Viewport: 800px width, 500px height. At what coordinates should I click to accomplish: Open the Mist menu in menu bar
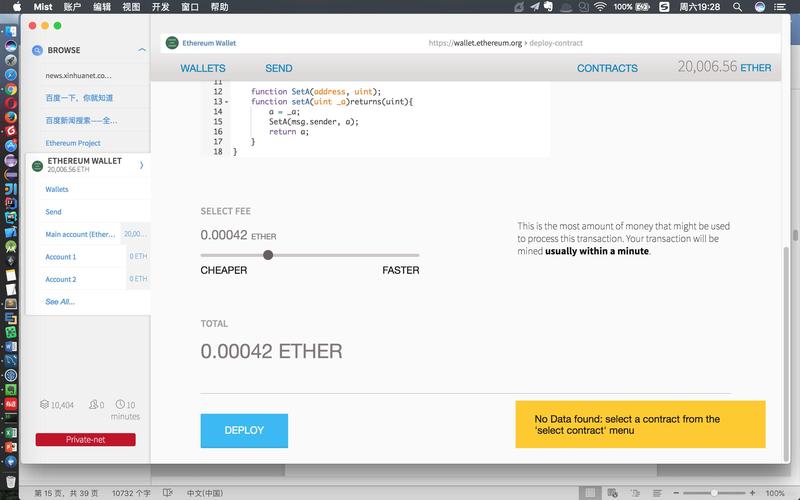click(x=43, y=7)
